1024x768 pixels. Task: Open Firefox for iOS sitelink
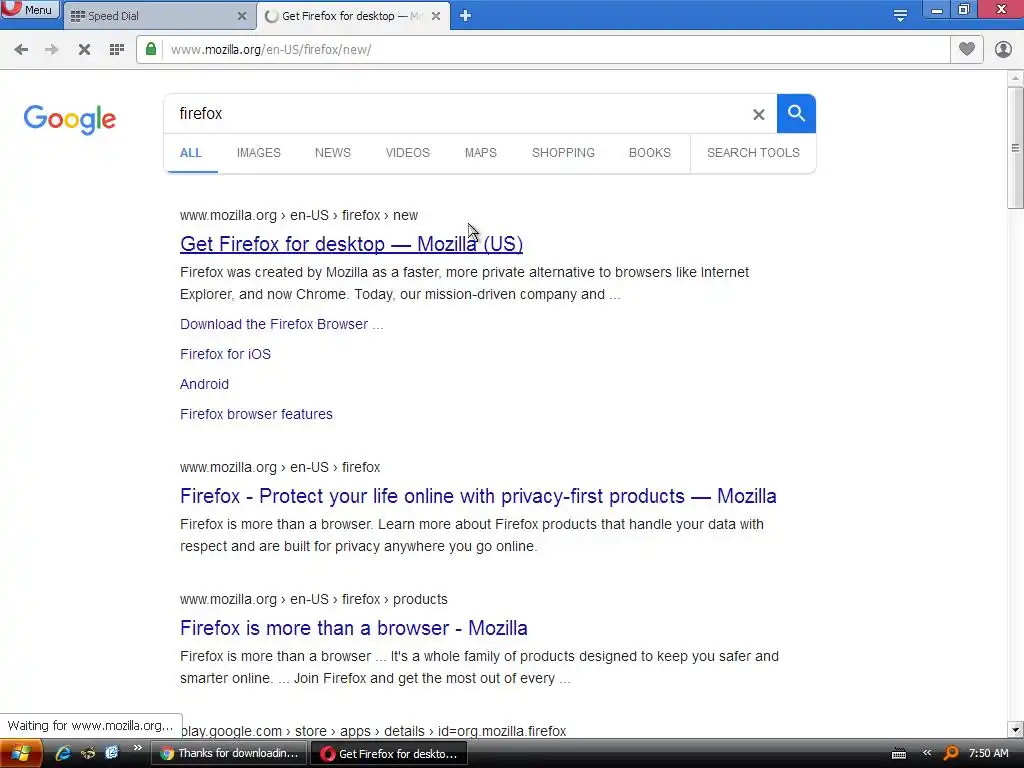click(x=225, y=354)
